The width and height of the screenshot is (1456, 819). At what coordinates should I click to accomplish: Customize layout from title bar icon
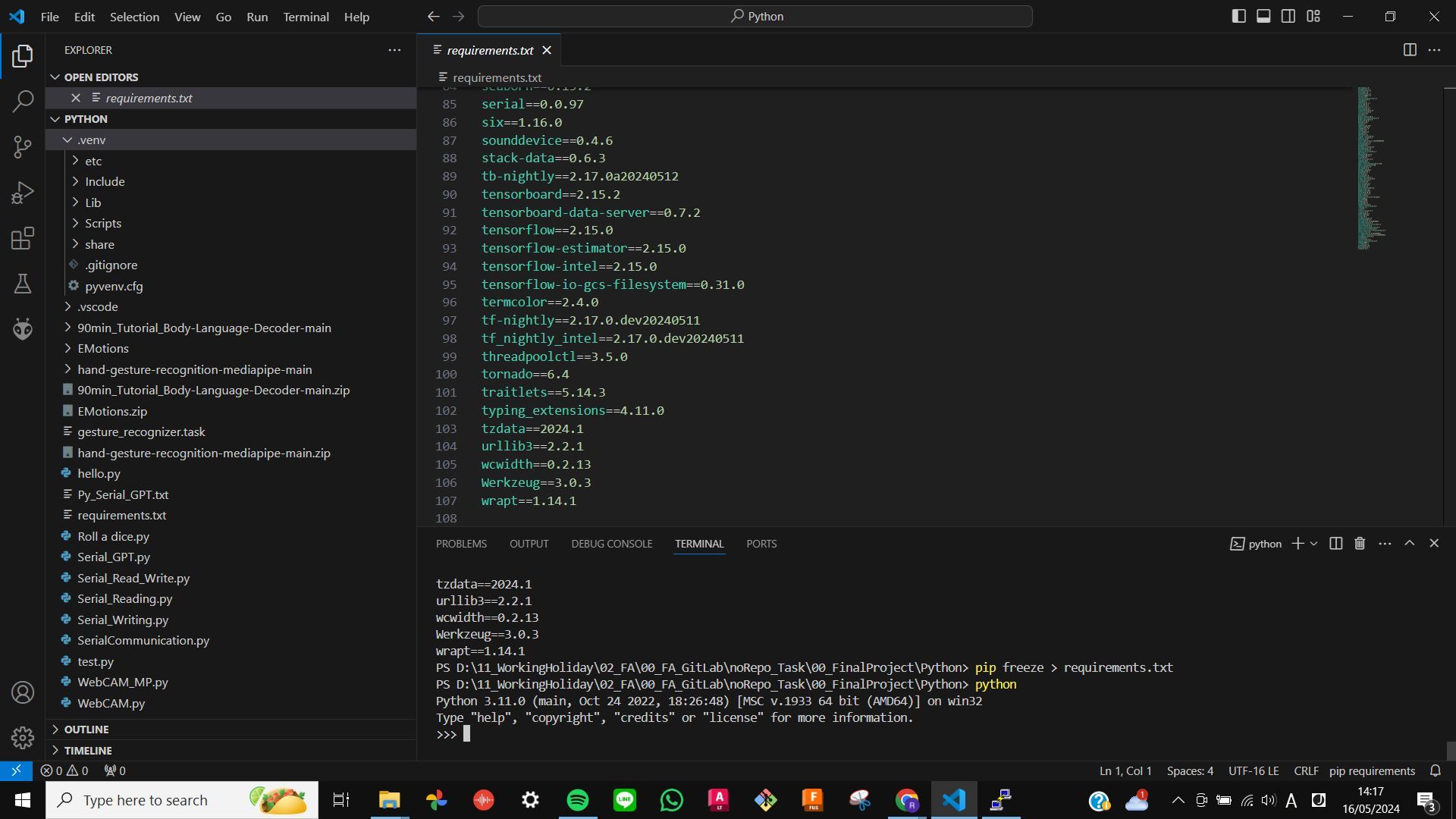click(1313, 16)
